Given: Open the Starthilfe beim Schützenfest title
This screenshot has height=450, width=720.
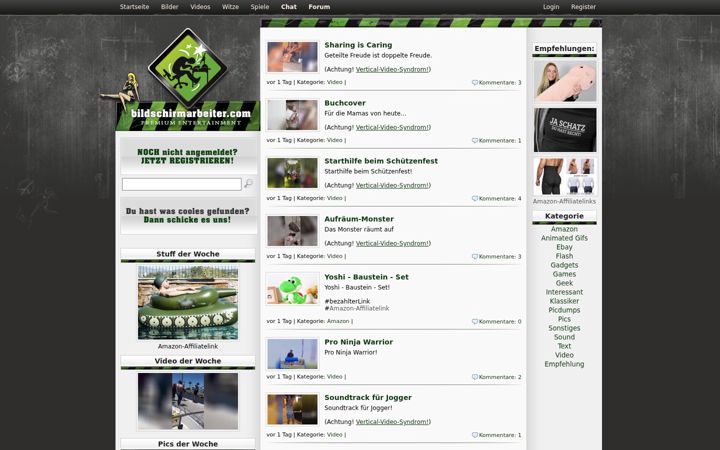Looking at the screenshot, I should (x=381, y=161).
